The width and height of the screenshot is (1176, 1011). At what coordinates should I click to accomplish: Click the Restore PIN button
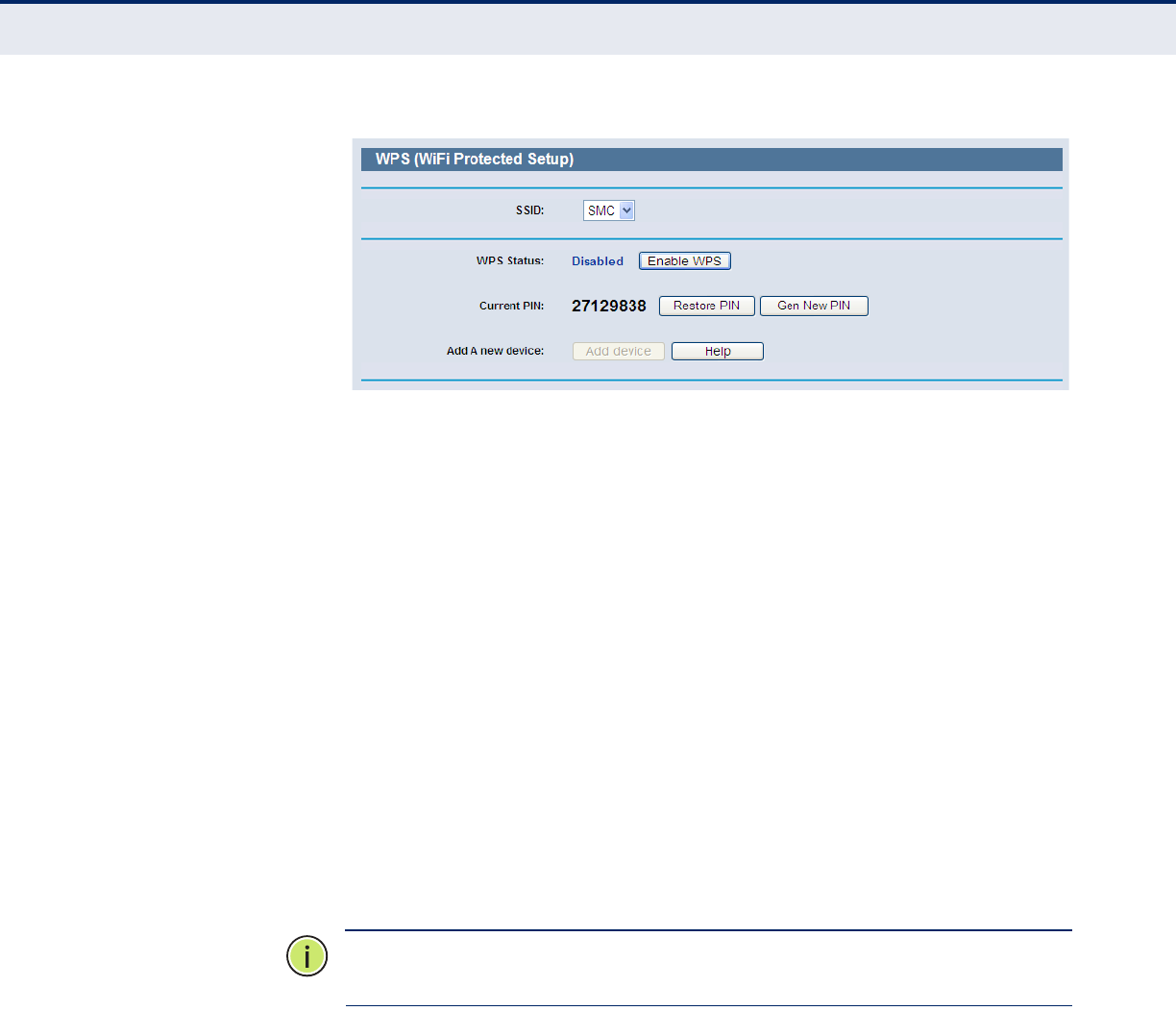[x=707, y=306]
